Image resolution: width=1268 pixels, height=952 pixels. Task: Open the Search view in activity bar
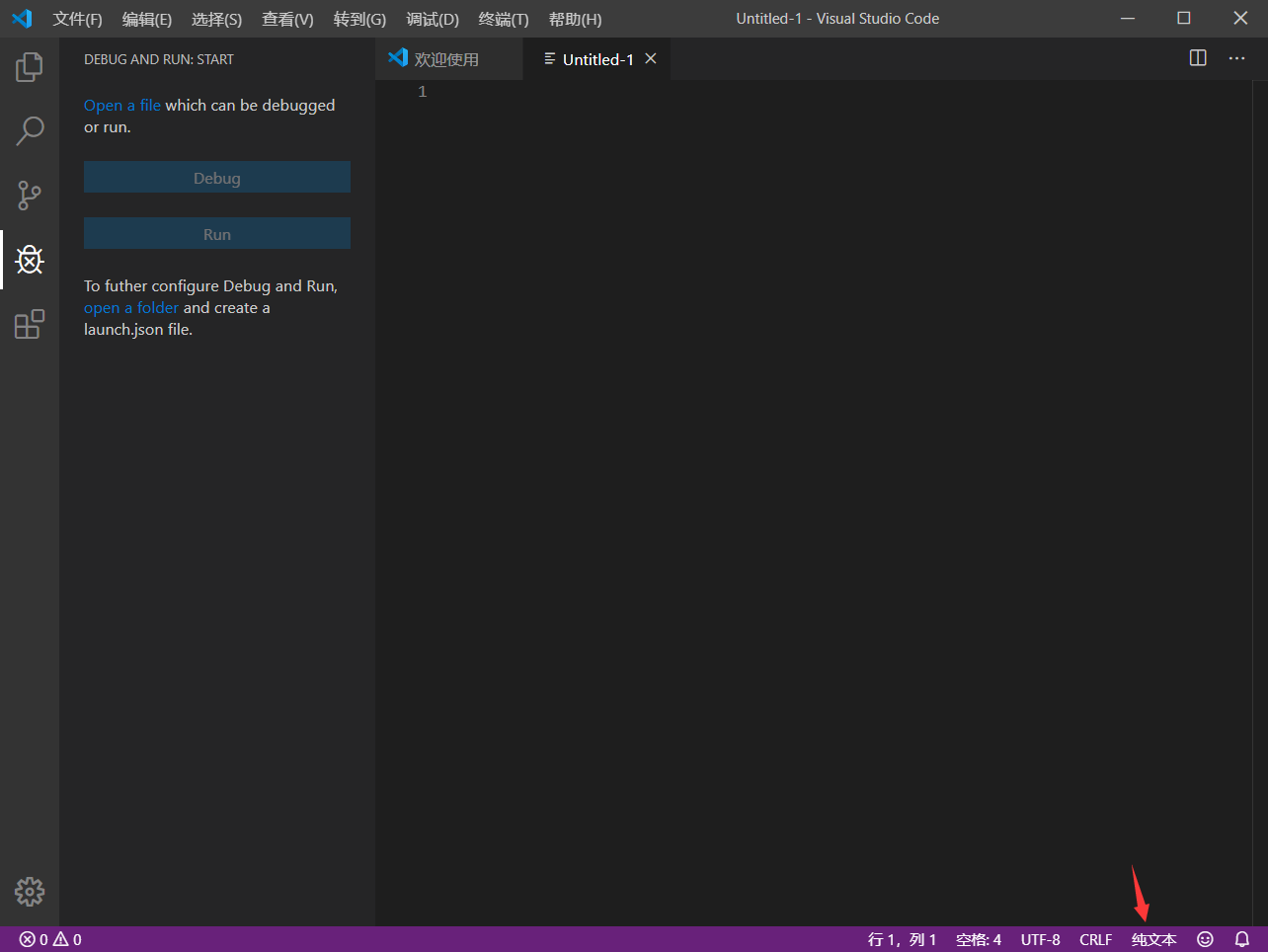coord(30,131)
